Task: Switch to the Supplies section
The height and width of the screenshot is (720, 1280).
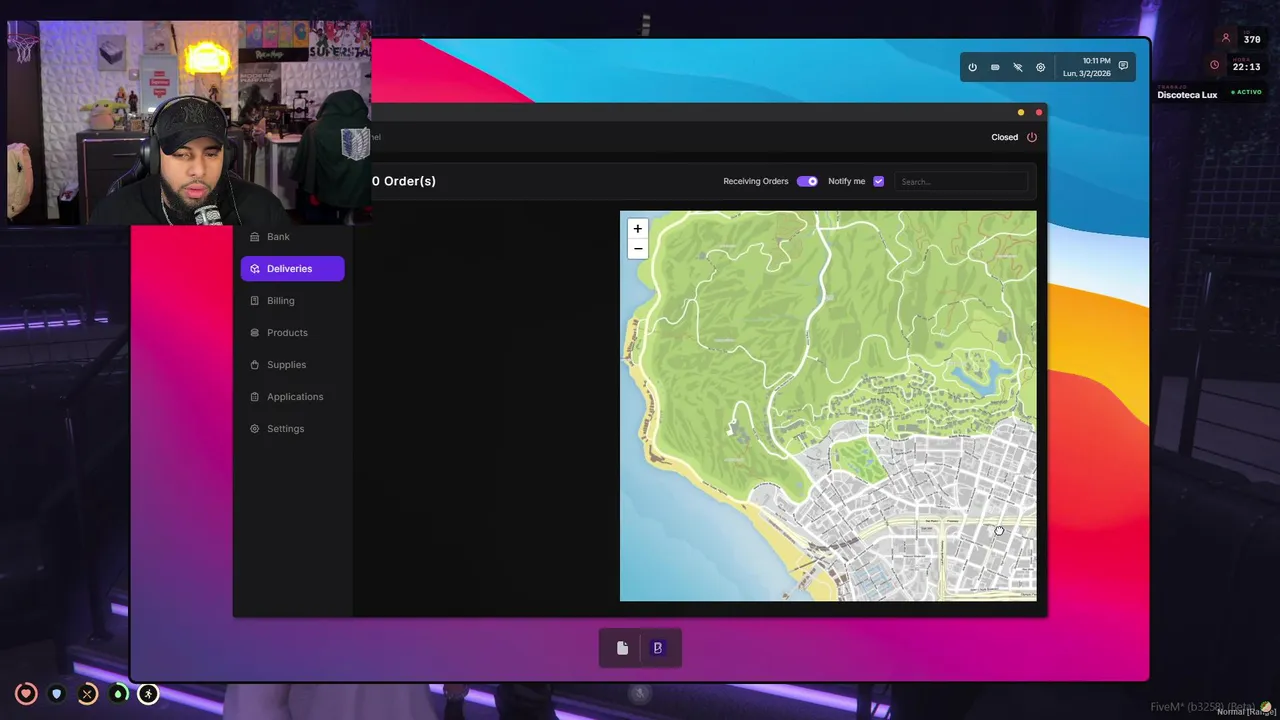Action: tap(292, 365)
